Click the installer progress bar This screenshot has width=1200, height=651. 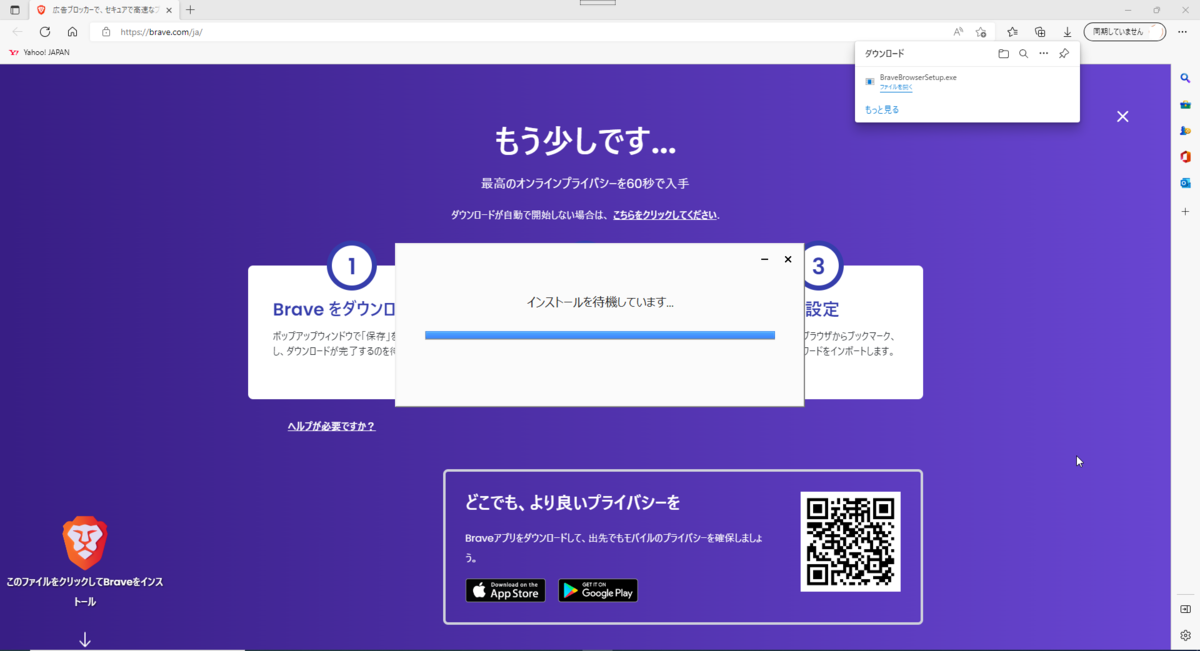point(600,336)
